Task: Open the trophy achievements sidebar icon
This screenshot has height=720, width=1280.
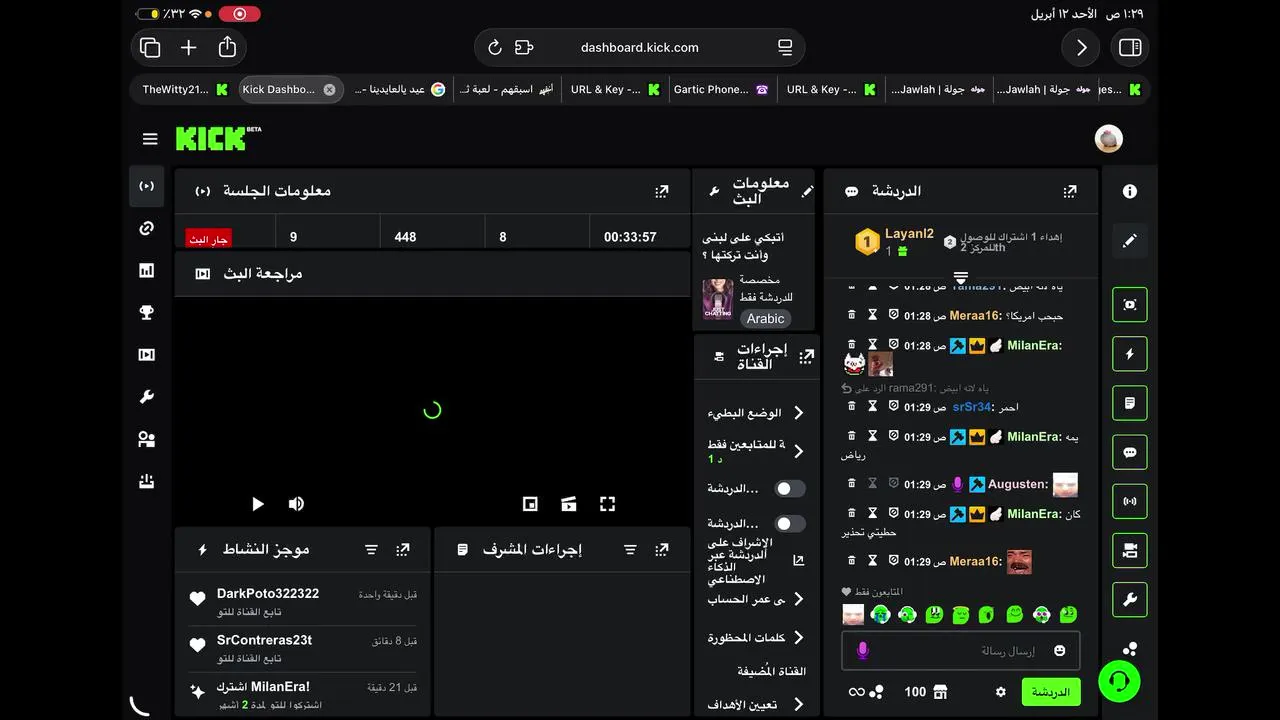Action: [147, 312]
